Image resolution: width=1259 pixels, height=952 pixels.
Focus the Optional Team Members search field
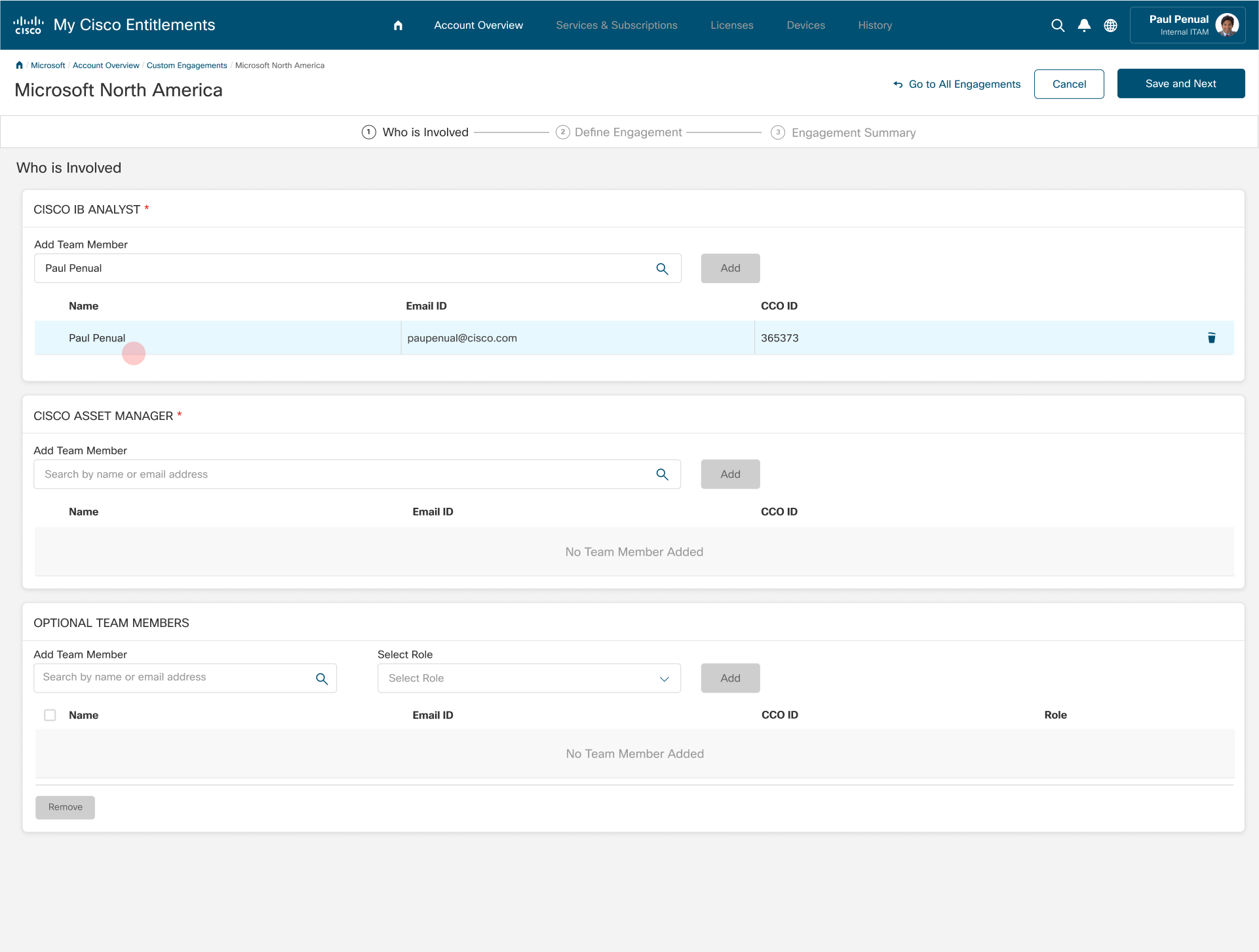click(x=185, y=678)
